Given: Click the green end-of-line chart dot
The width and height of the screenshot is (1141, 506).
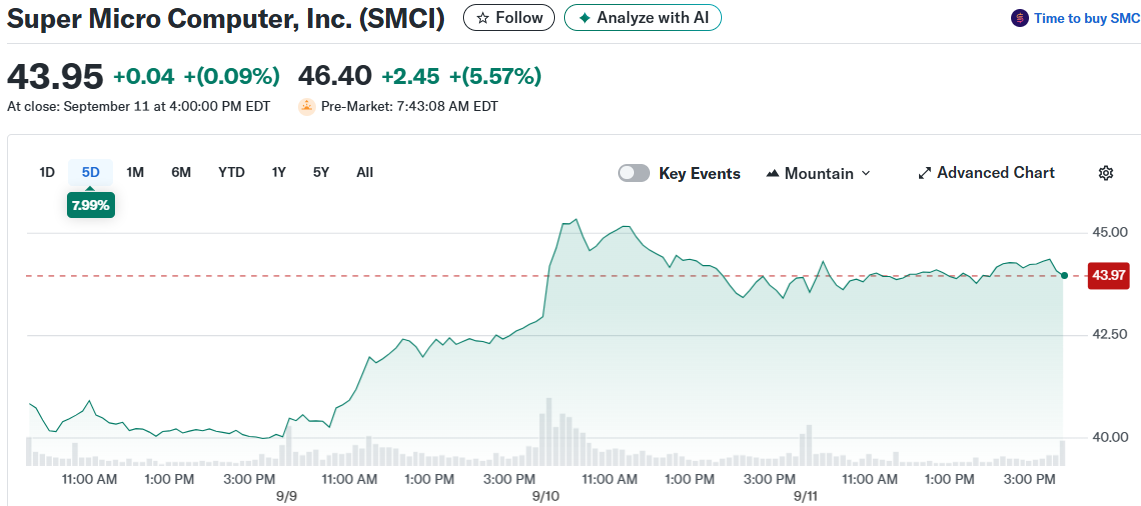Looking at the screenshot, I should pos(1065,275).
